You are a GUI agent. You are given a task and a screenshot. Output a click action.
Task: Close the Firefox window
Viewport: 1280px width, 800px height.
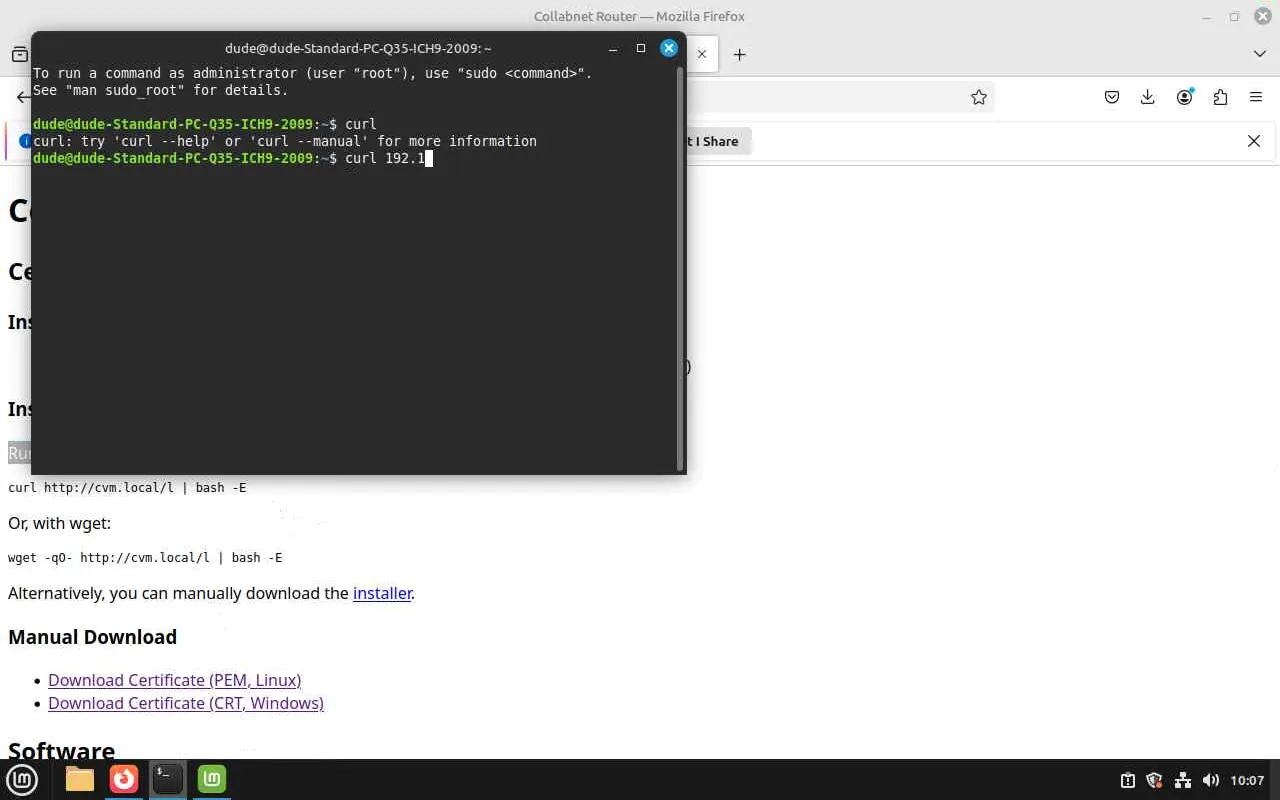(x=1261, y=16)
